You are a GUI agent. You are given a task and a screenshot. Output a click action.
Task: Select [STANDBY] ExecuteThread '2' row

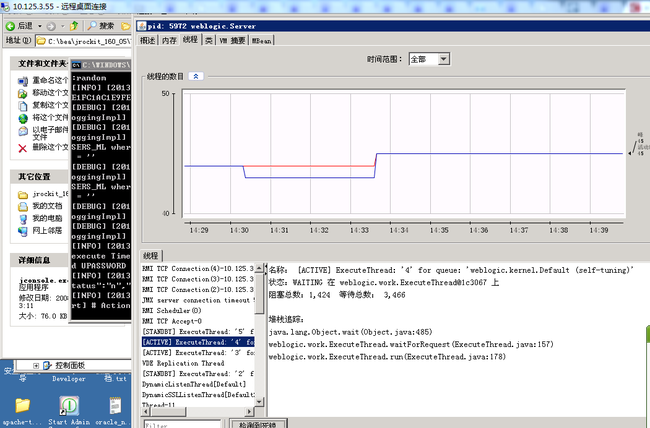198,374
